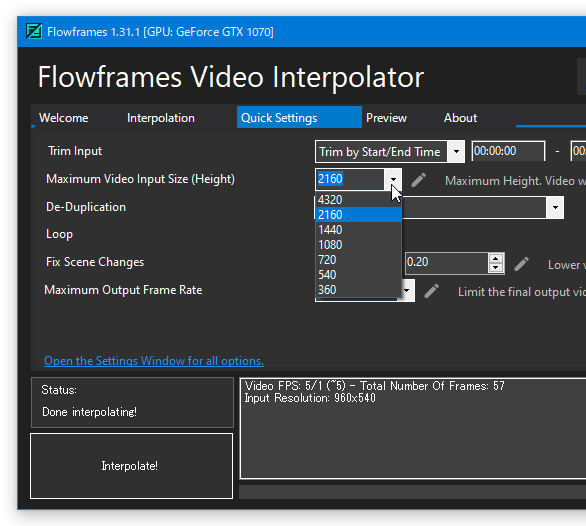Screen dimensions: 586x526
Task: Decrease scene change threshold with down arrow
Action: (x=496, y=268)
